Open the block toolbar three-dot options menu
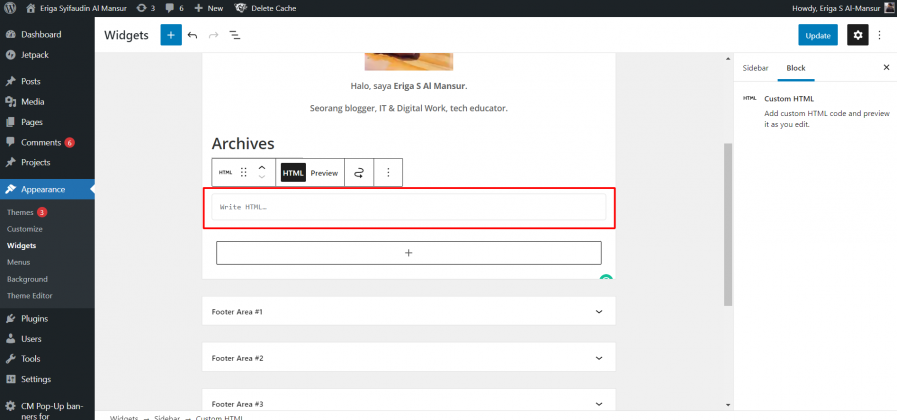 click(388, 172)
